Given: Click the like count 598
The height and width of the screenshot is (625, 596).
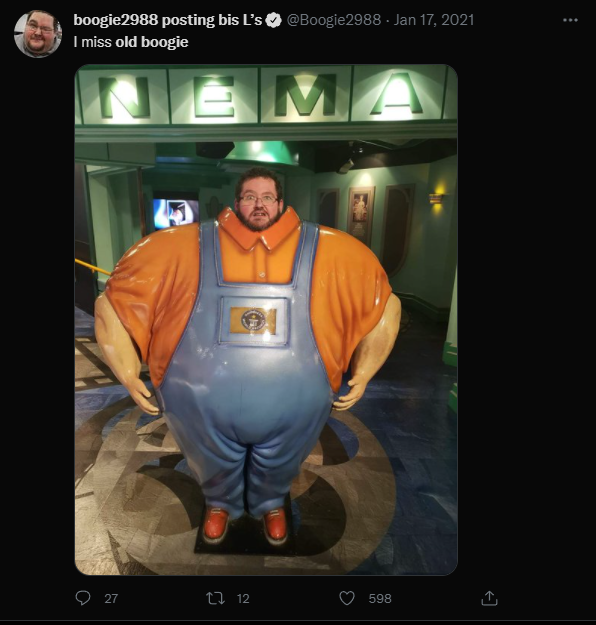Looking at the screenshot, I should (380, 598).
